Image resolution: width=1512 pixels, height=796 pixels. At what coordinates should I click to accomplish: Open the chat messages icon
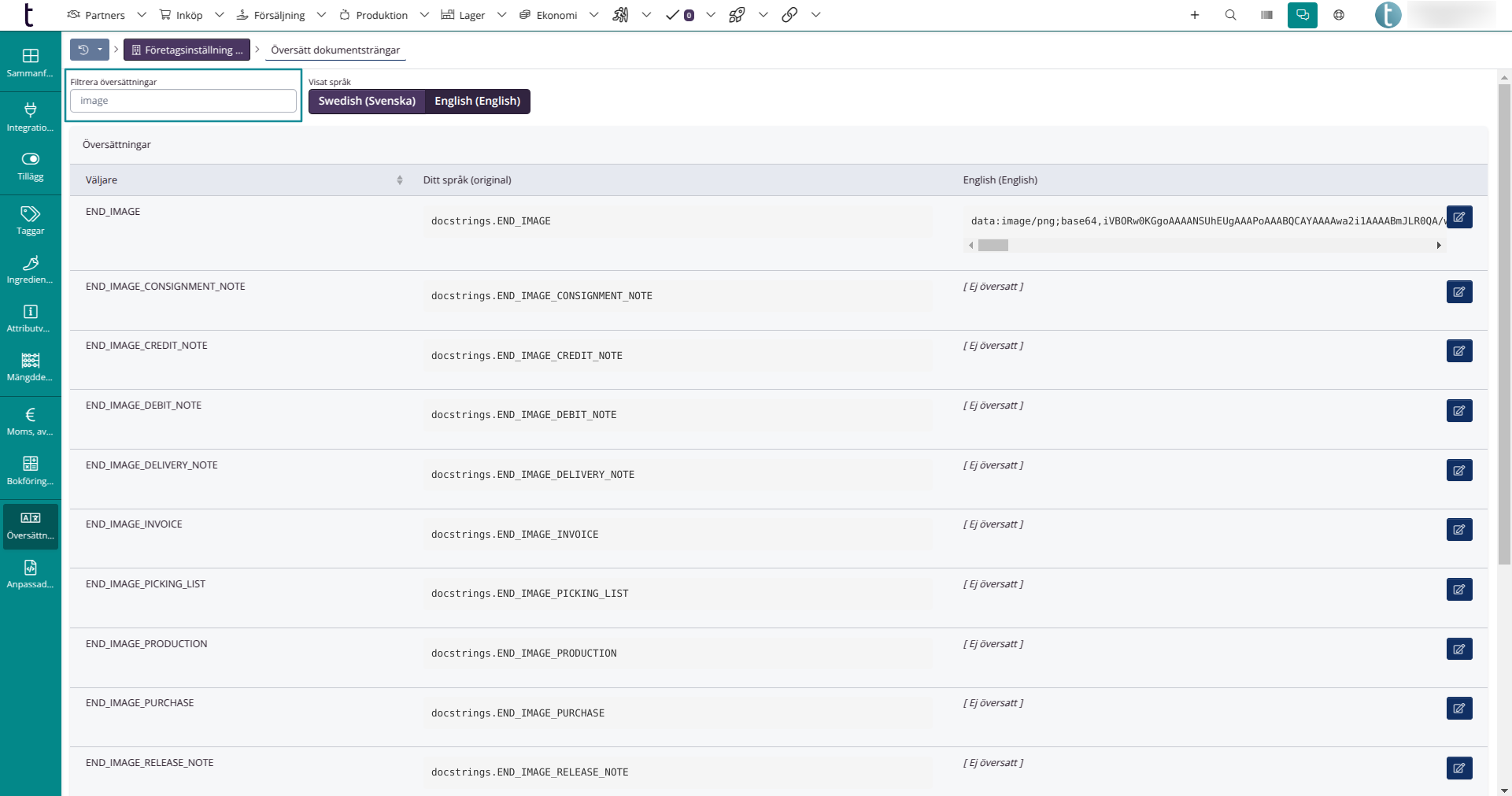pyautogui.click(x=1302, y=15)
